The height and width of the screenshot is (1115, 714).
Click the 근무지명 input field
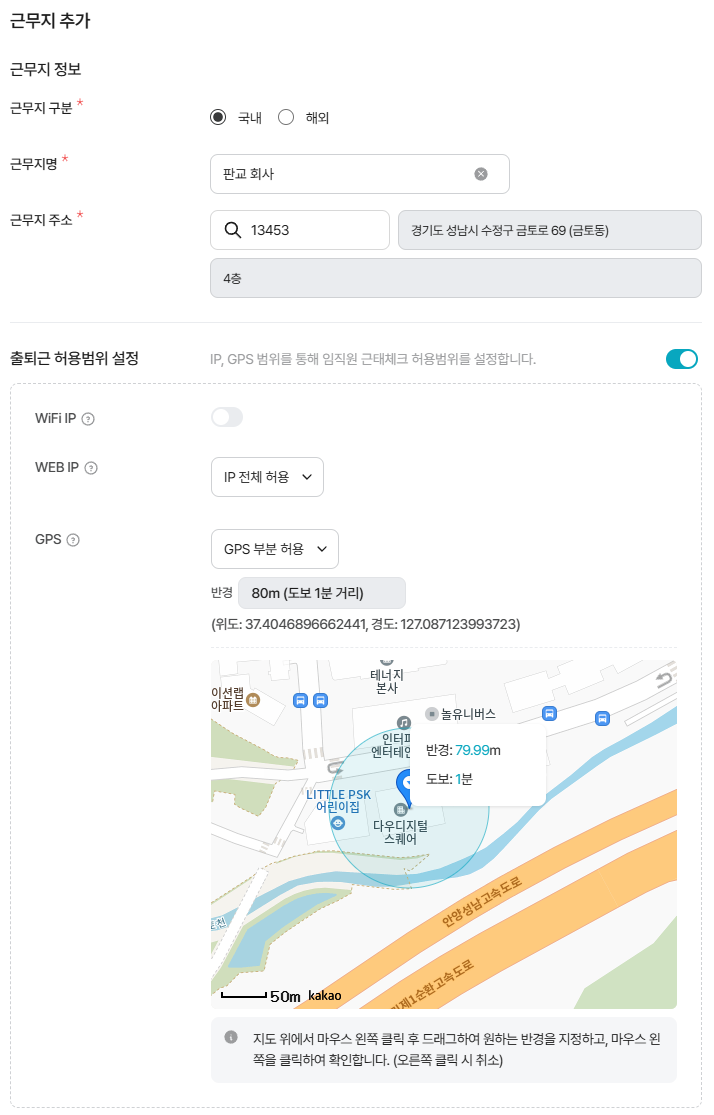click(x=340, y=174)
